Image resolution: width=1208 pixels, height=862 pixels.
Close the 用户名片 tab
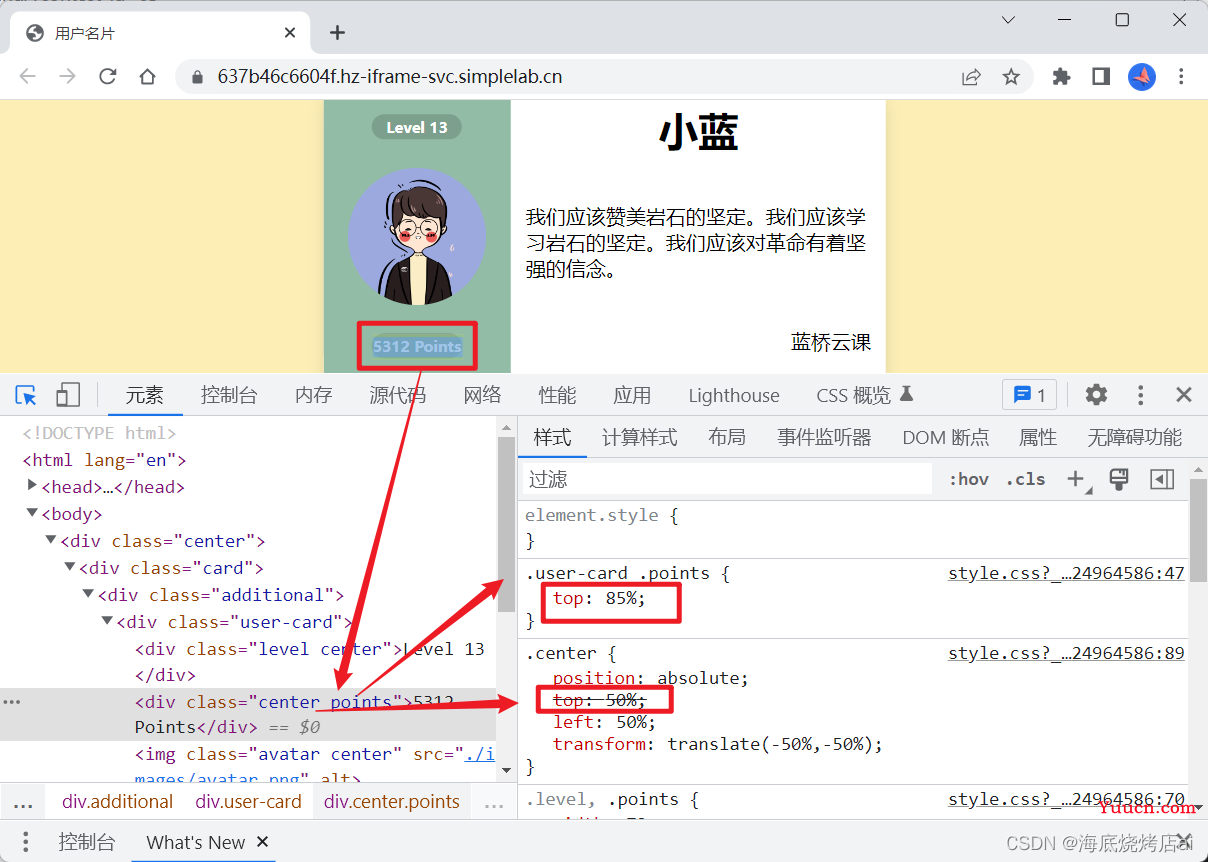tap(290, 33)
